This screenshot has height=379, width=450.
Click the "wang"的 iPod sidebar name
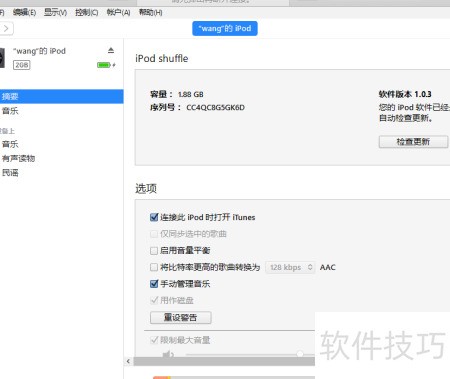coord(39,51)
